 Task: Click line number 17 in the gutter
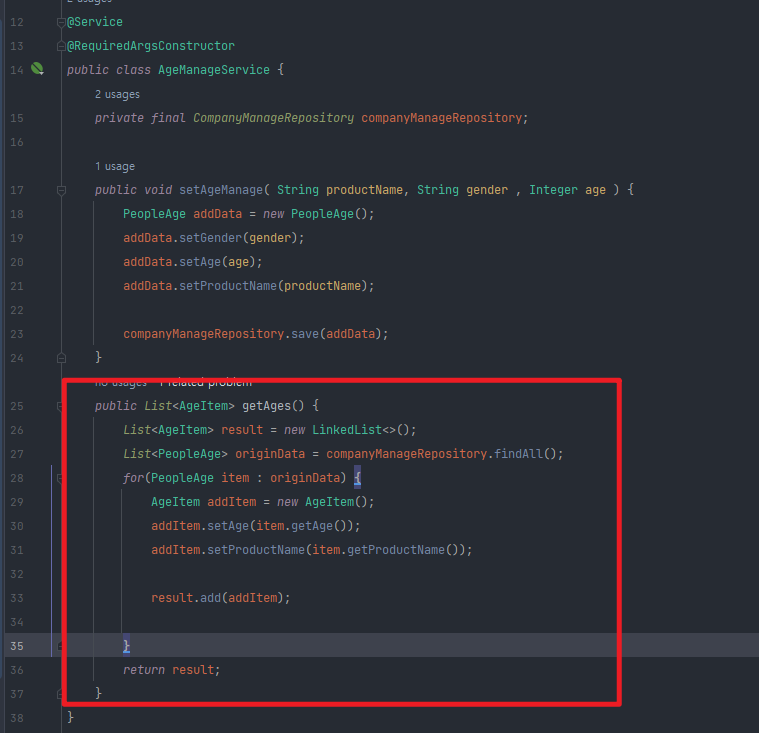(x=16, y=190)
